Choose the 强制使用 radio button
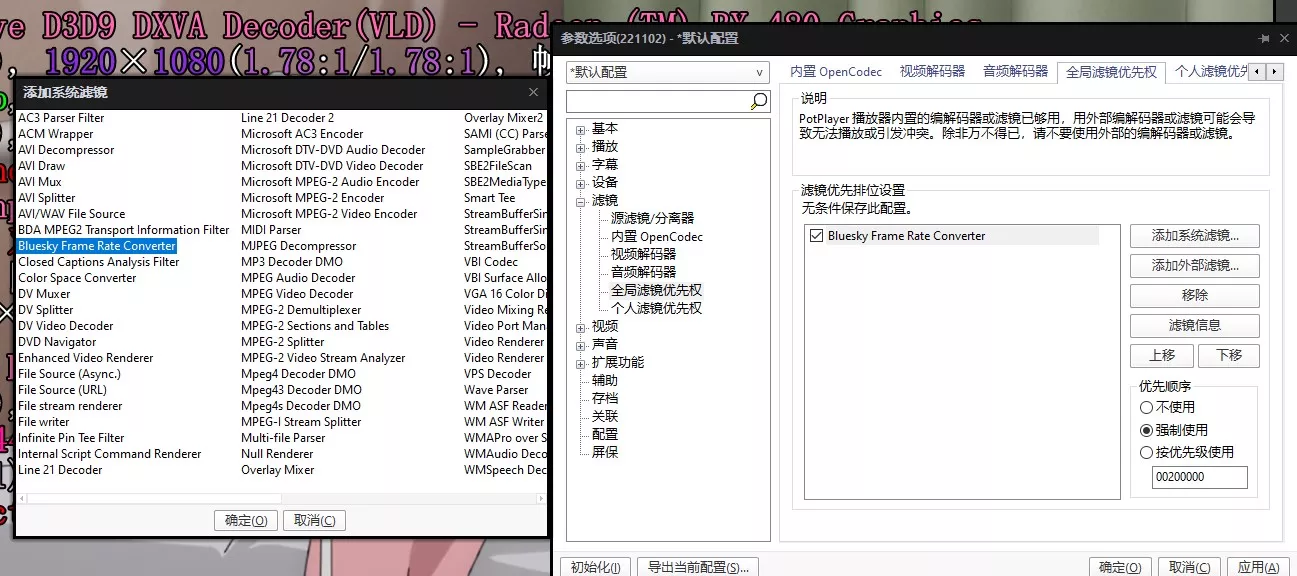1297x576 pixels. point(1146,430)
